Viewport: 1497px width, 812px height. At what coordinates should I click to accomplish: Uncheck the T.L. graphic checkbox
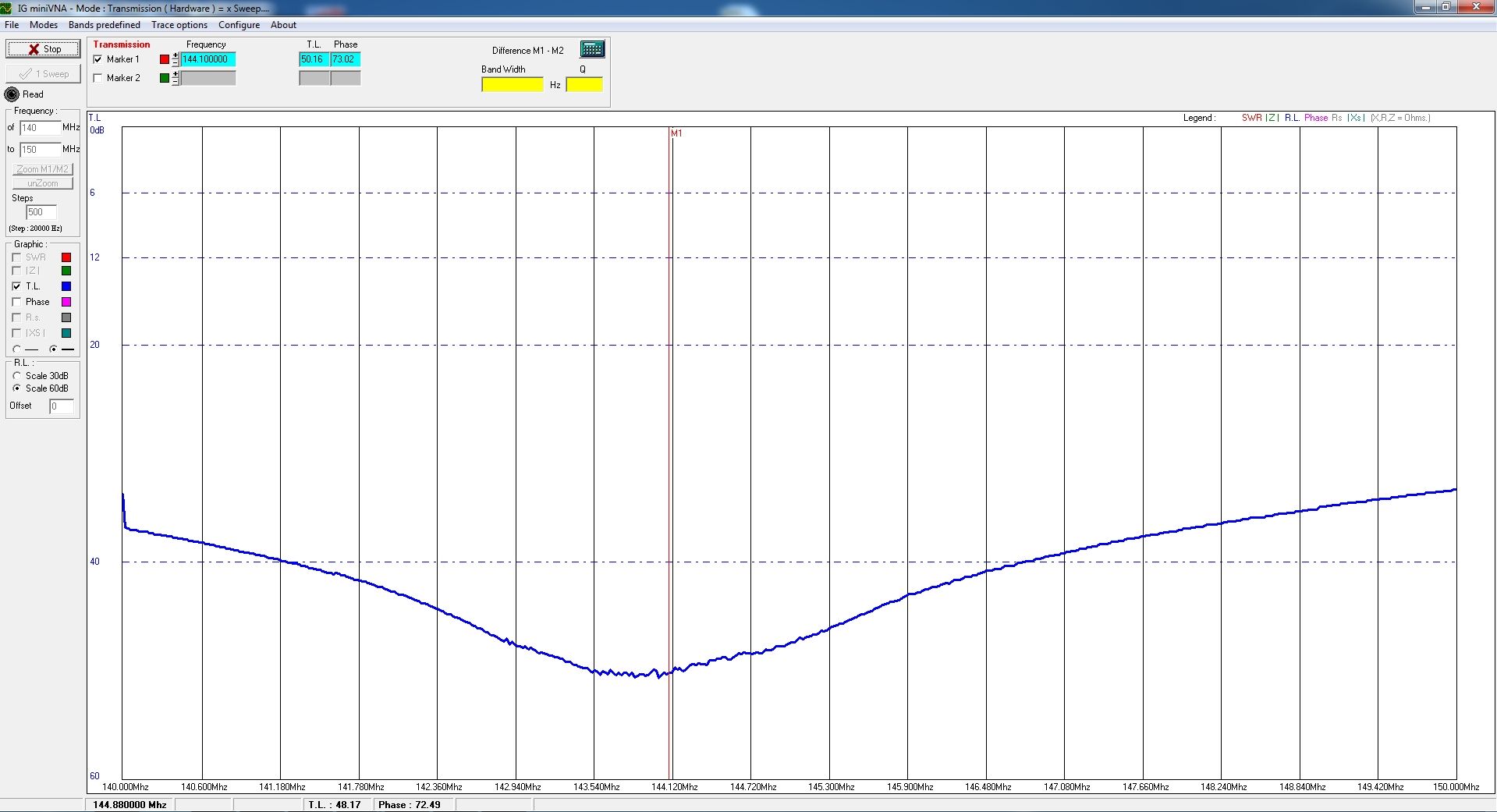tap(16, 286)
